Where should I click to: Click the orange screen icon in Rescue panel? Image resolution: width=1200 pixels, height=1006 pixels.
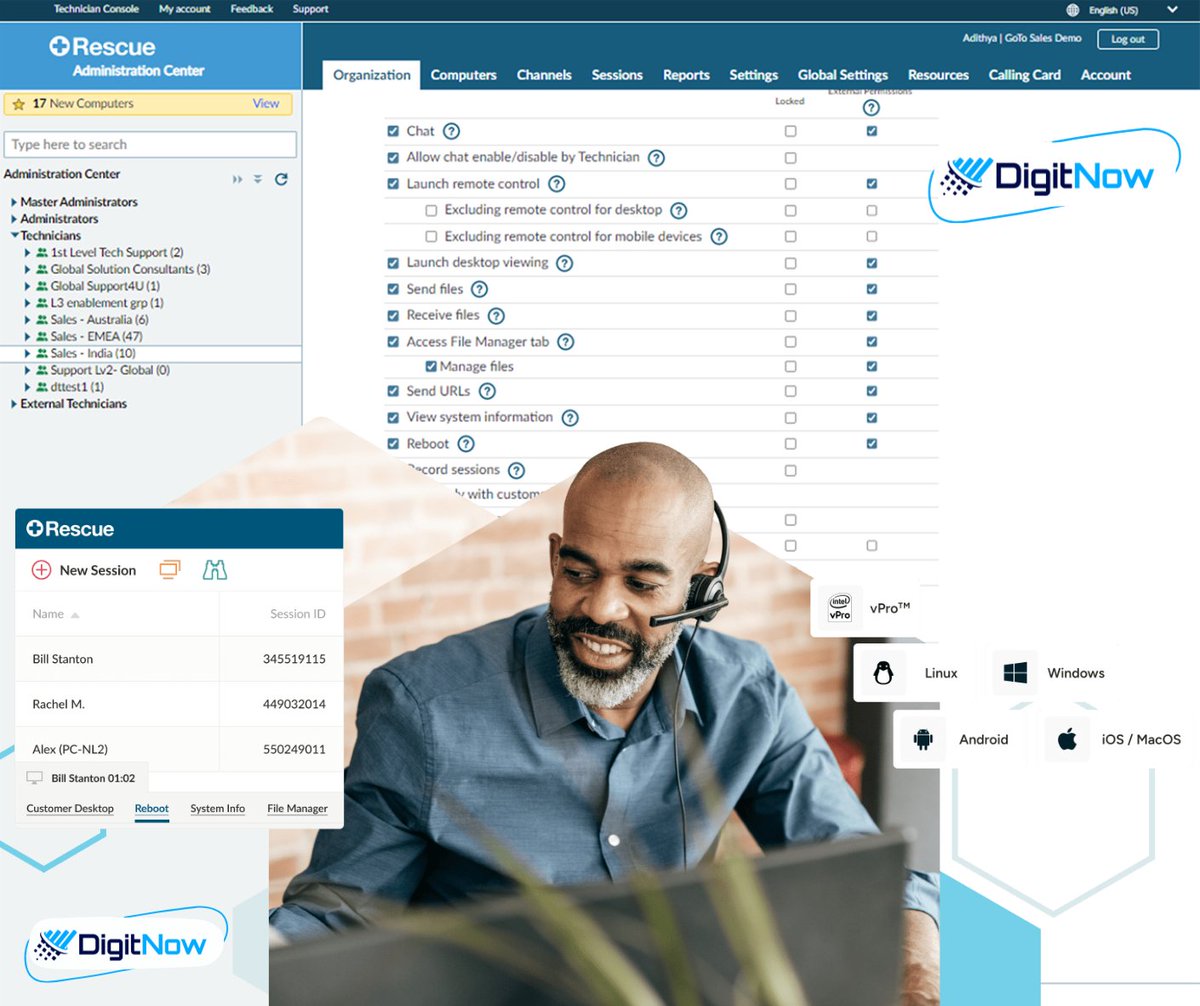click(x=170, y=569)
